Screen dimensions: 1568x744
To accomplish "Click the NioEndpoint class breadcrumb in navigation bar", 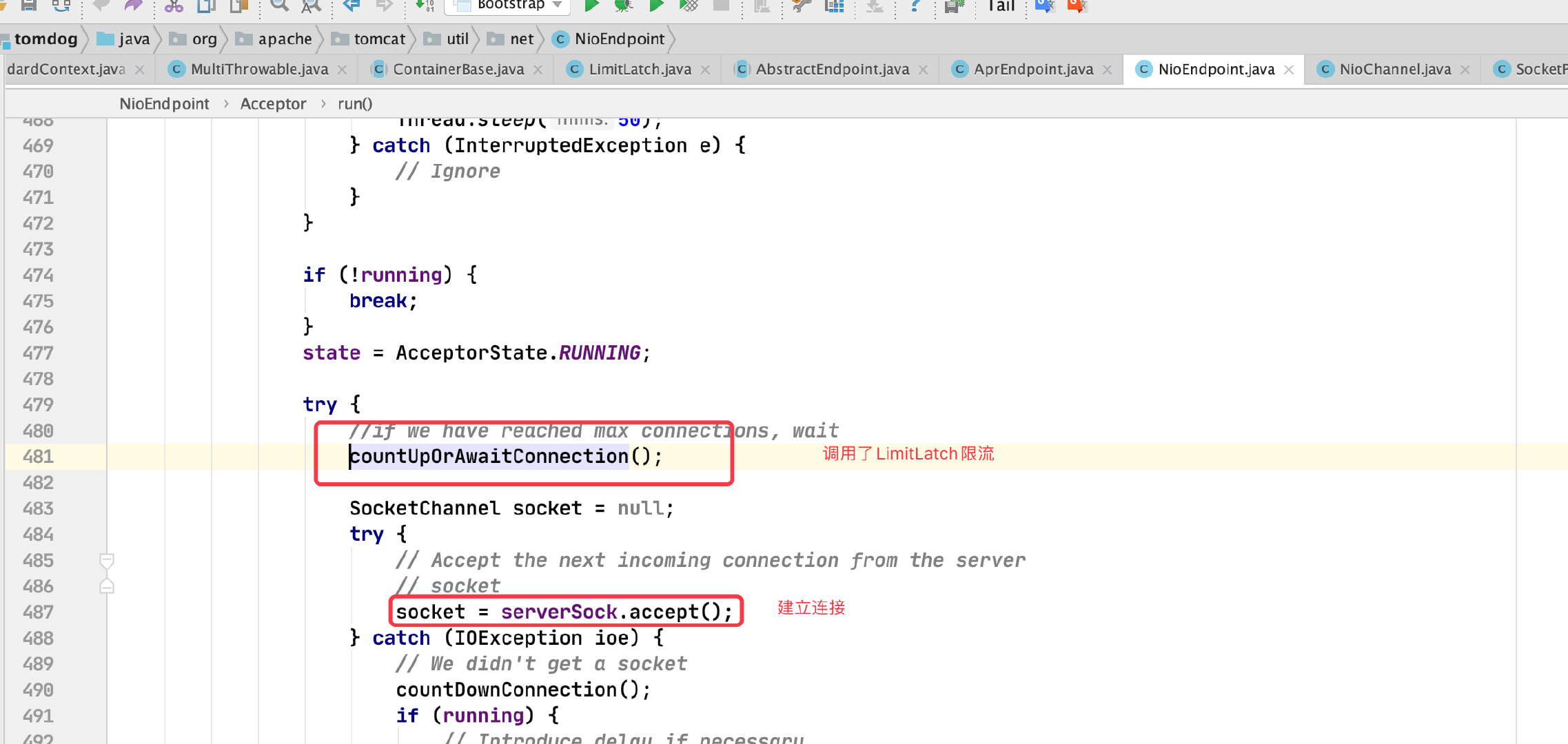I will pos(609,39).
